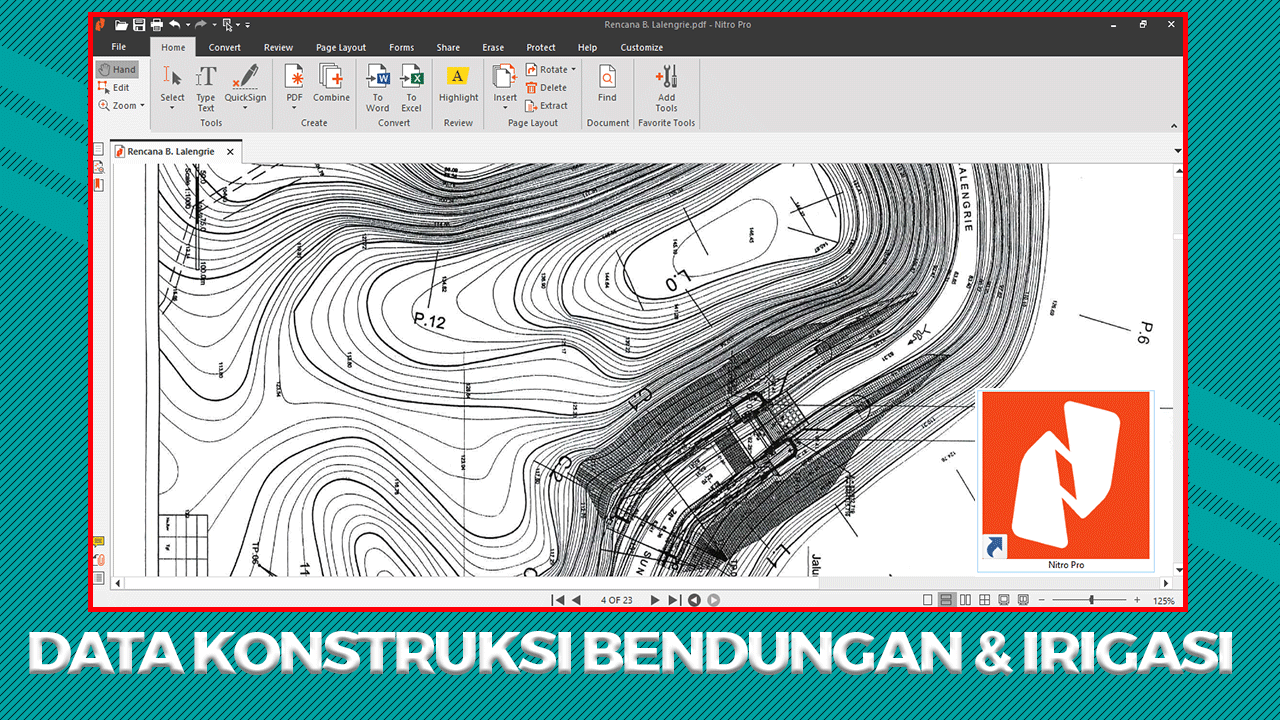1280x720 pixels.
Task: Click the page number field 4 OF 23
Action: [x=616, y=600]
